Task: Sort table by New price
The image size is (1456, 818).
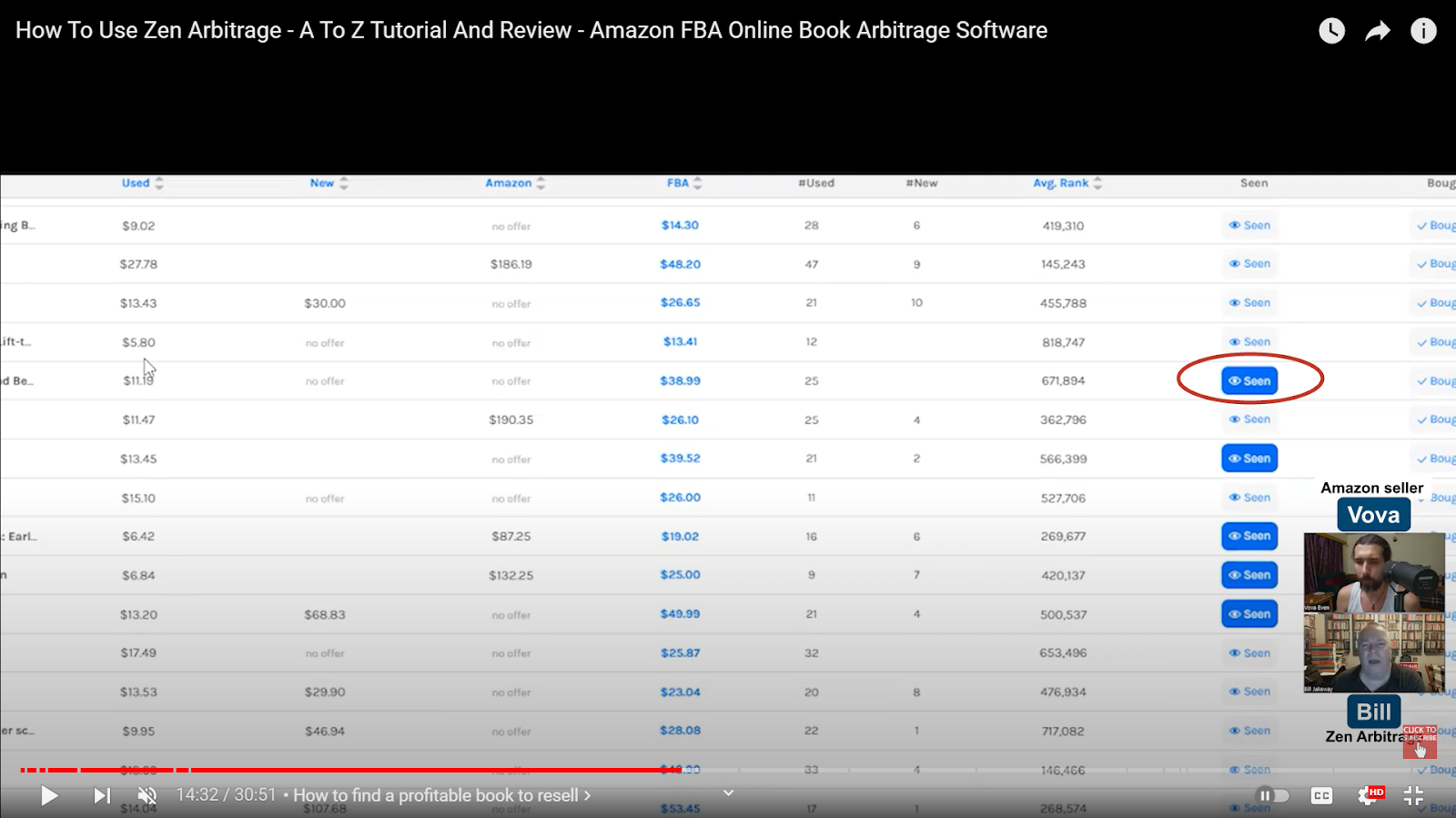Action: pyautogui.click(x=329, y=183)
